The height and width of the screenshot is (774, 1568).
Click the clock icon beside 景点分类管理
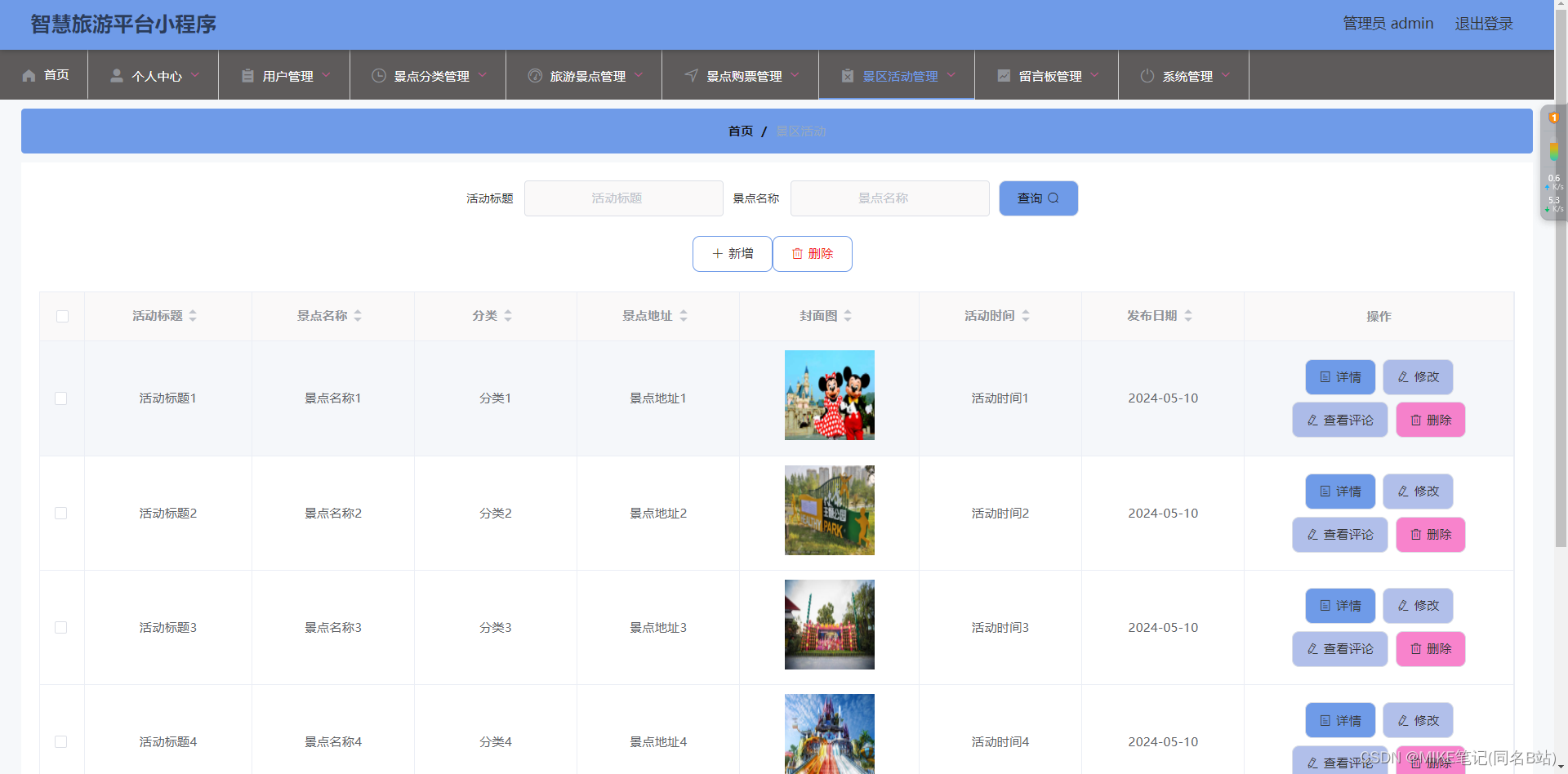(x=379, y=76)
